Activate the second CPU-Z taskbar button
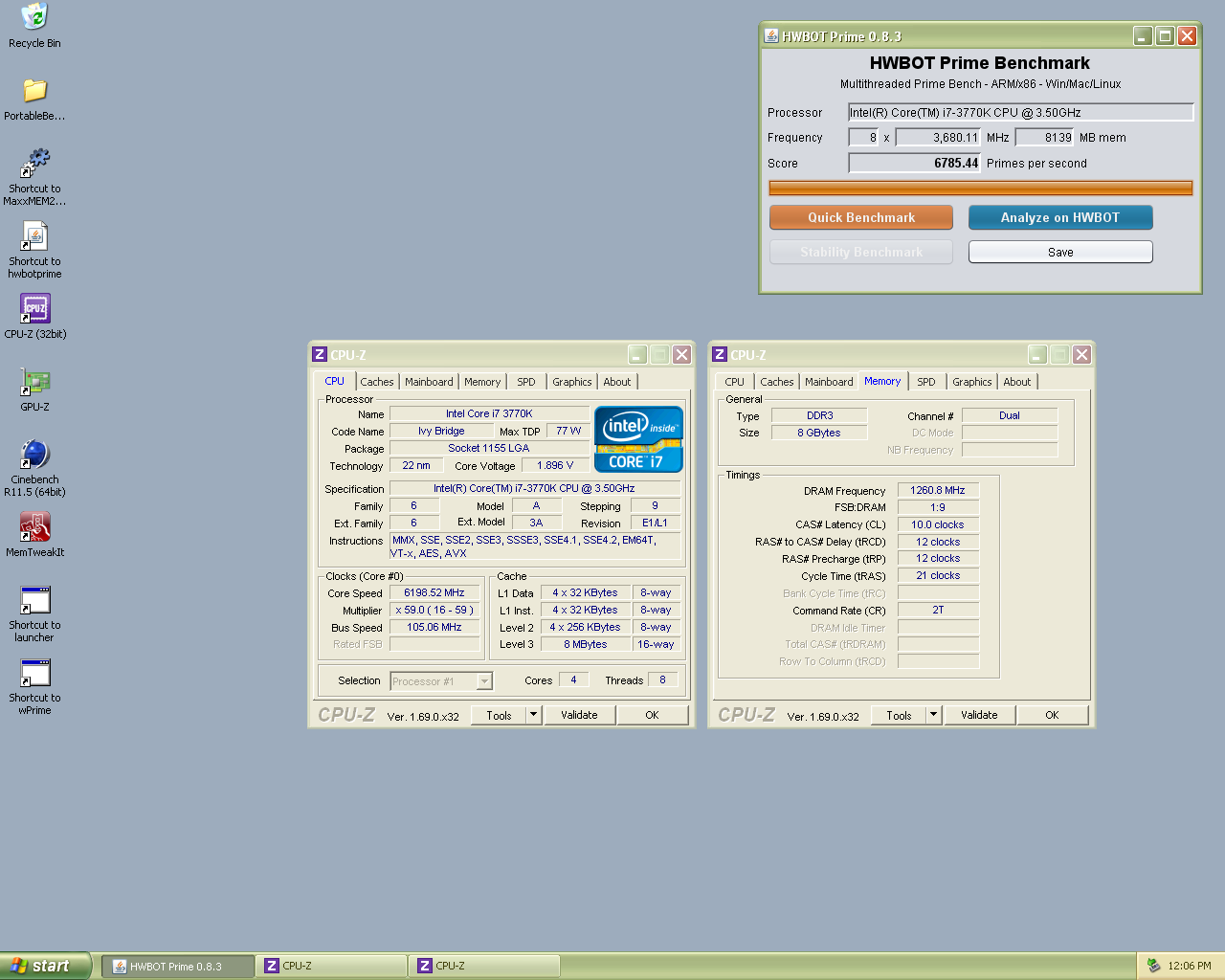The height and width of the screenshot is (980, 1225). (484, 966)
